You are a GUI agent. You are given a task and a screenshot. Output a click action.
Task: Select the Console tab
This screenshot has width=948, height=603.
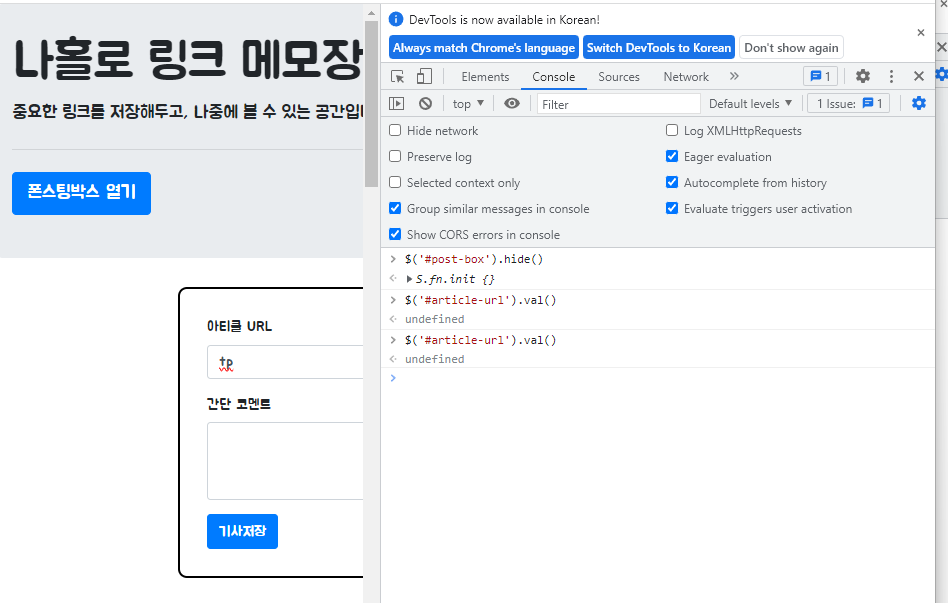553,77
